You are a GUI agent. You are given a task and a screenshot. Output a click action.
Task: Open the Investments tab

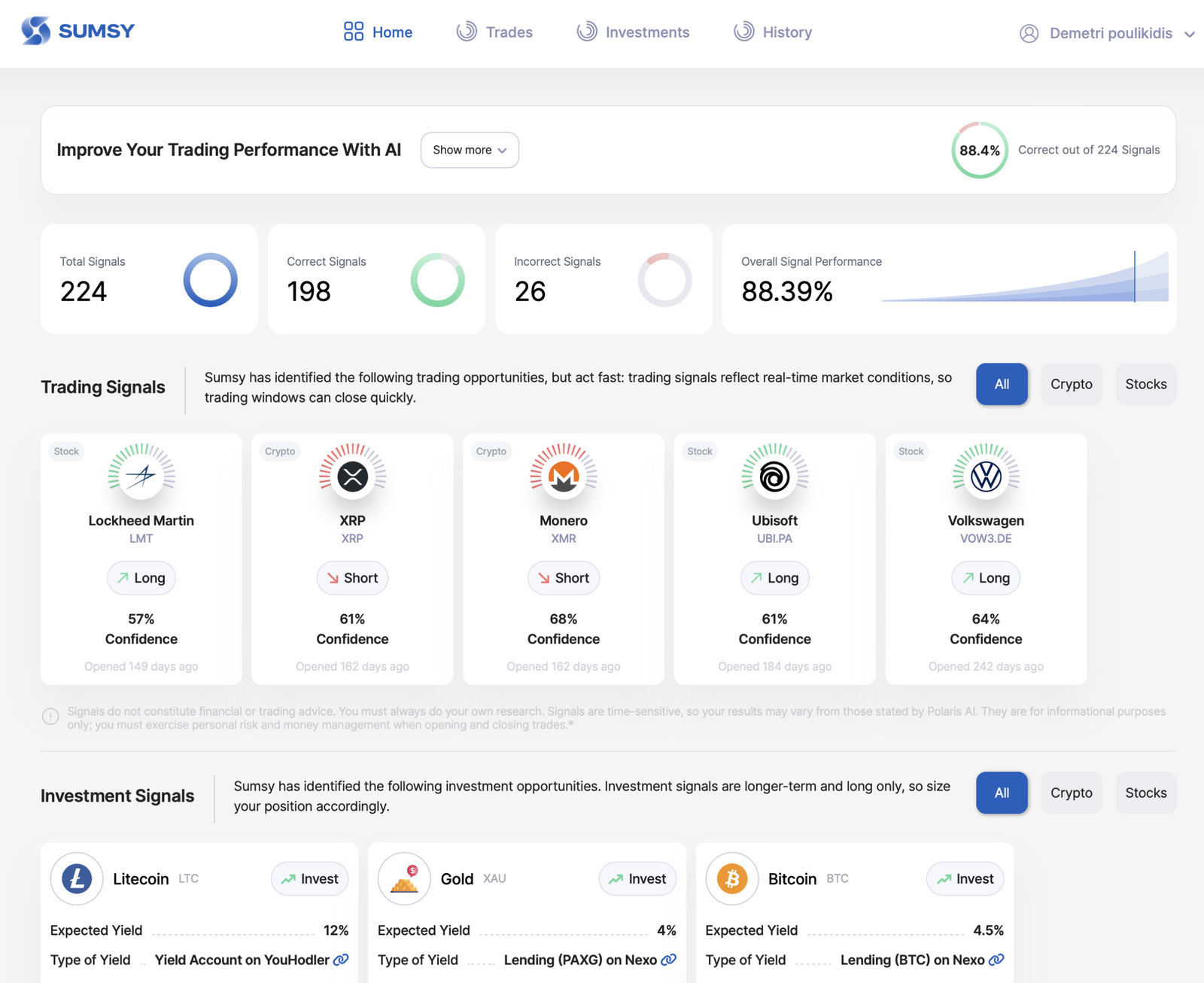click(x=633, y=32)
